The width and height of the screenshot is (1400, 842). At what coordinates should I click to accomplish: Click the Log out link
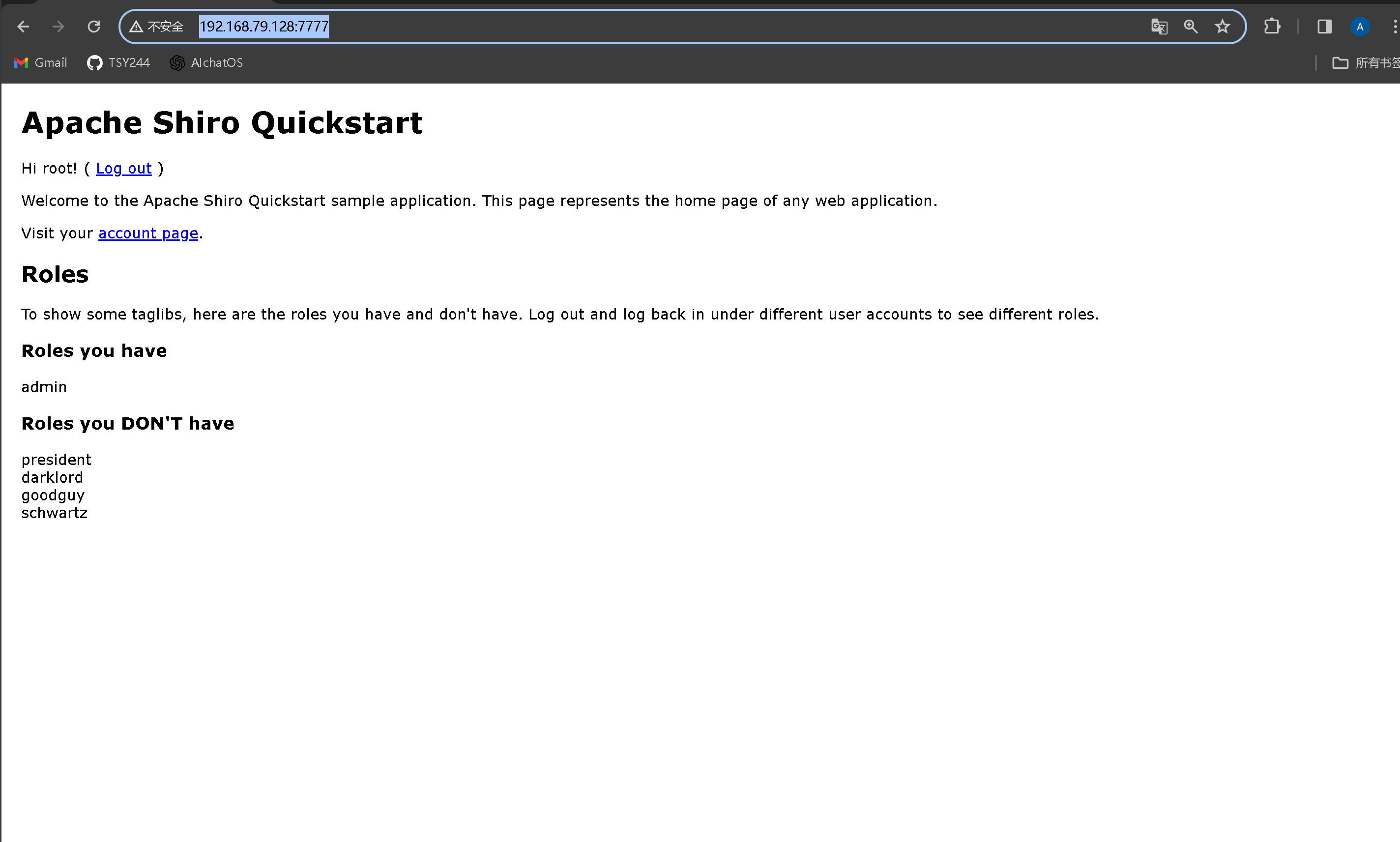(x=124, y=169)
